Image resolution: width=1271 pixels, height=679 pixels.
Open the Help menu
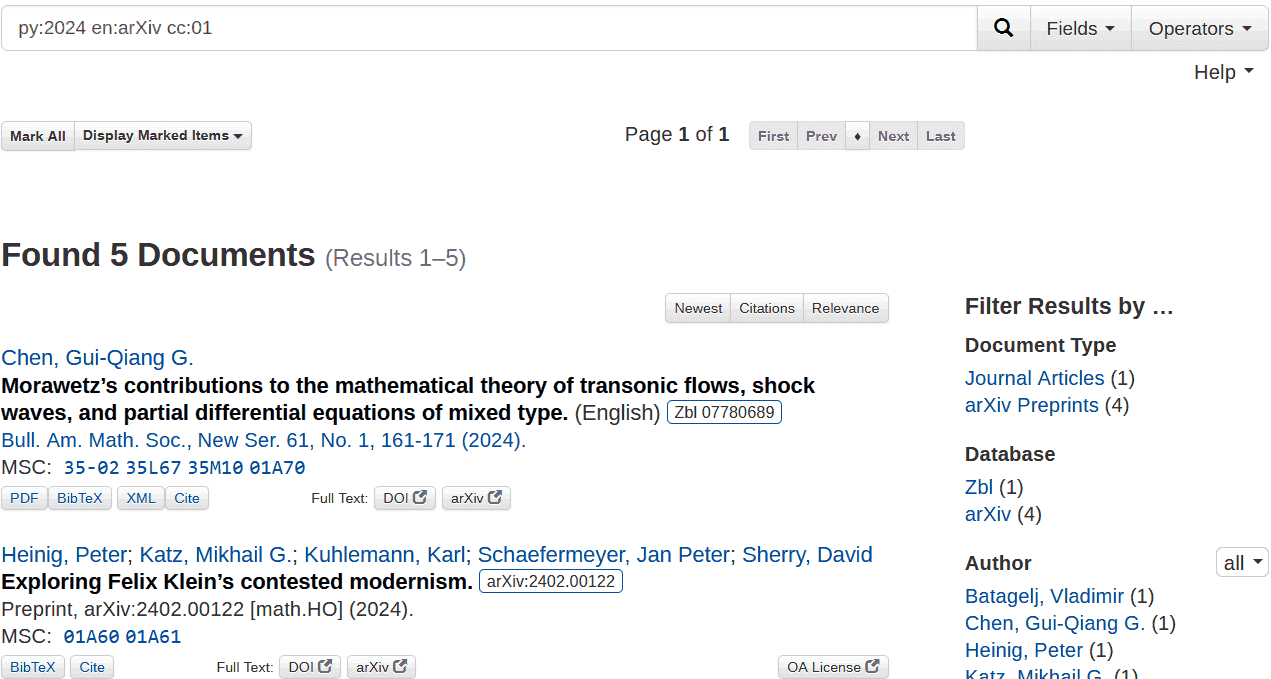(x=1223, y=72)
